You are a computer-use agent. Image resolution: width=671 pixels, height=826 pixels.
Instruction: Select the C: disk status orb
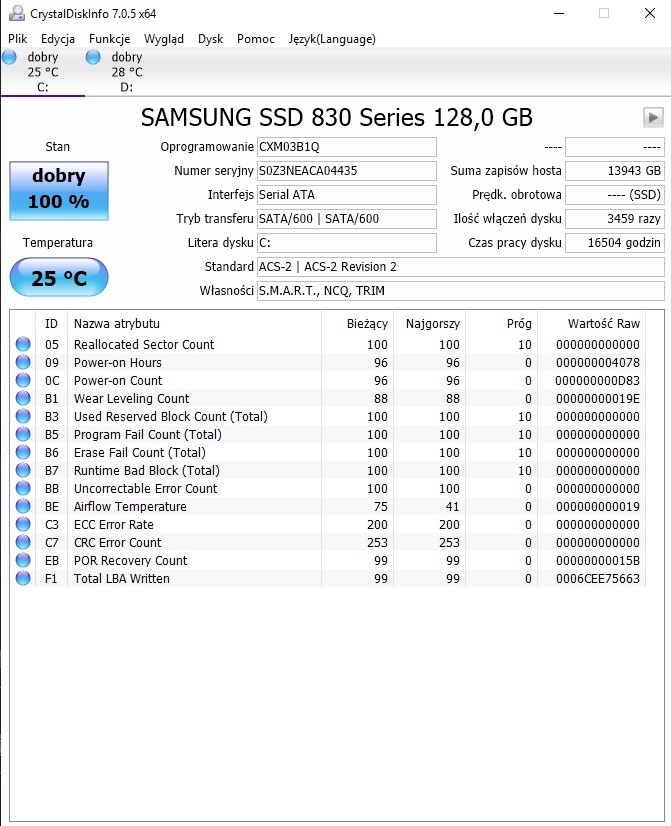coord(9,57)
